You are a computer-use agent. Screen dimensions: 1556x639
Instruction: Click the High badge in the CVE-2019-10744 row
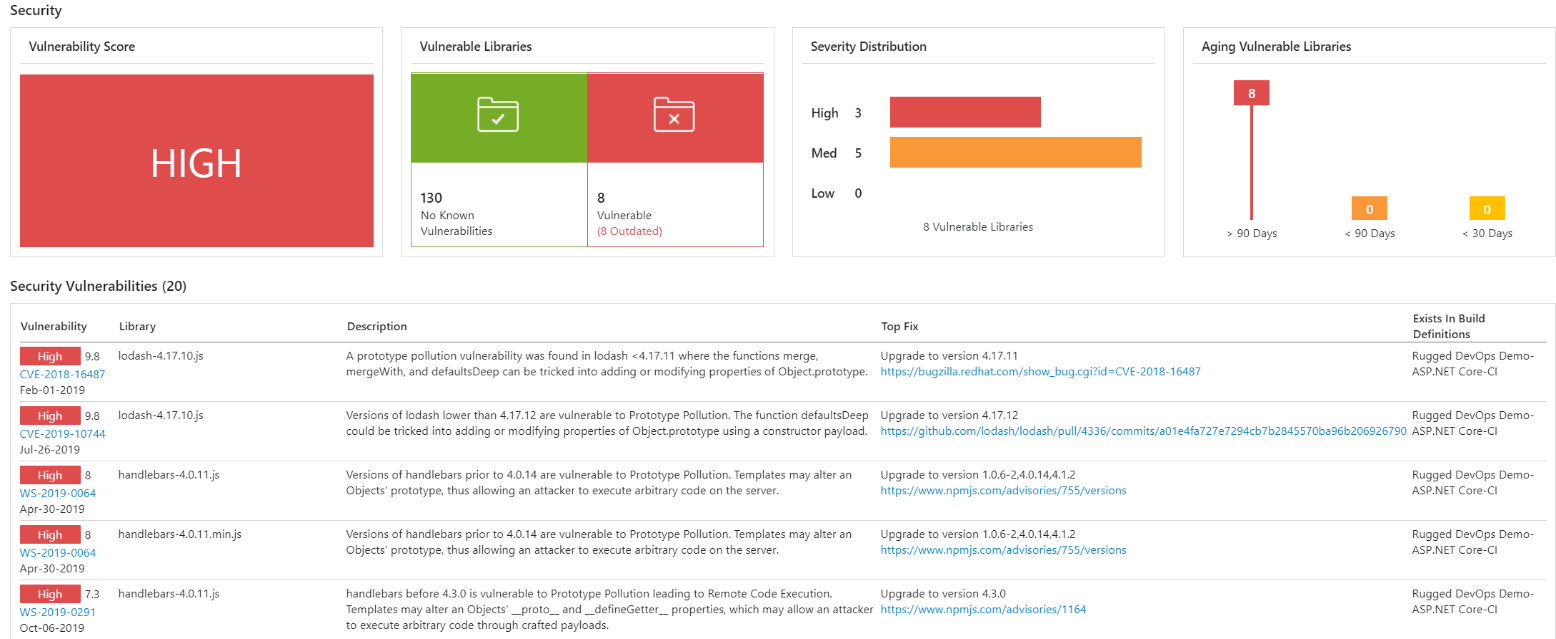(x=50, y=416)
